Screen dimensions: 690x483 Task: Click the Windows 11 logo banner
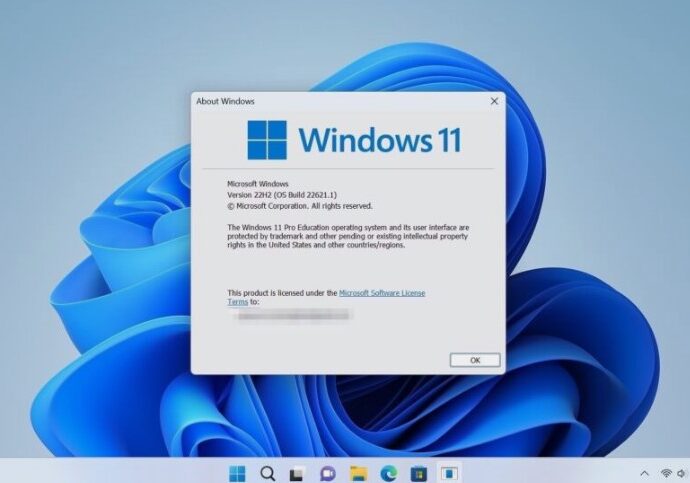pyautogui.click(x=354, y=140)
